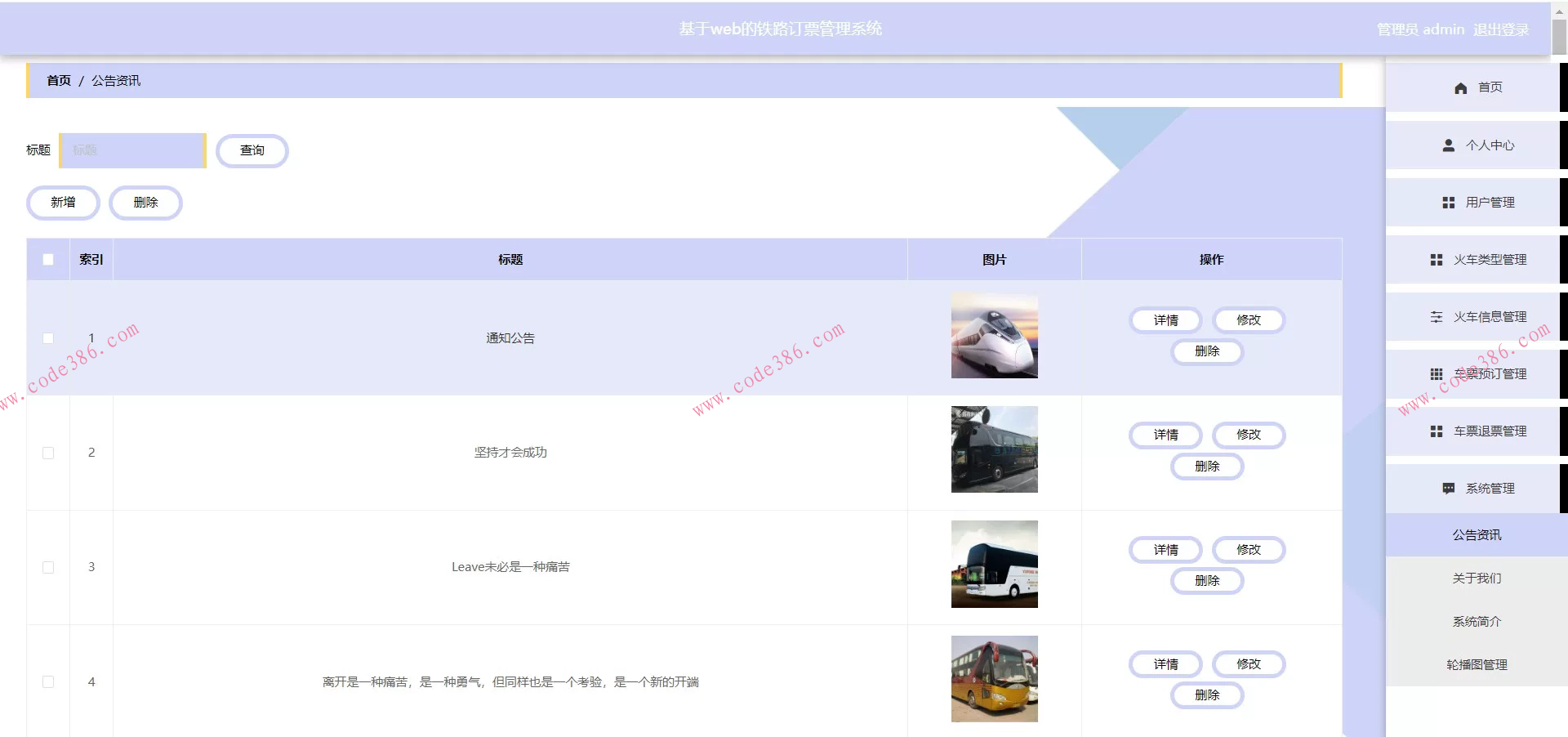Toggle the select-all checkbox in table header

click(48, 260)
